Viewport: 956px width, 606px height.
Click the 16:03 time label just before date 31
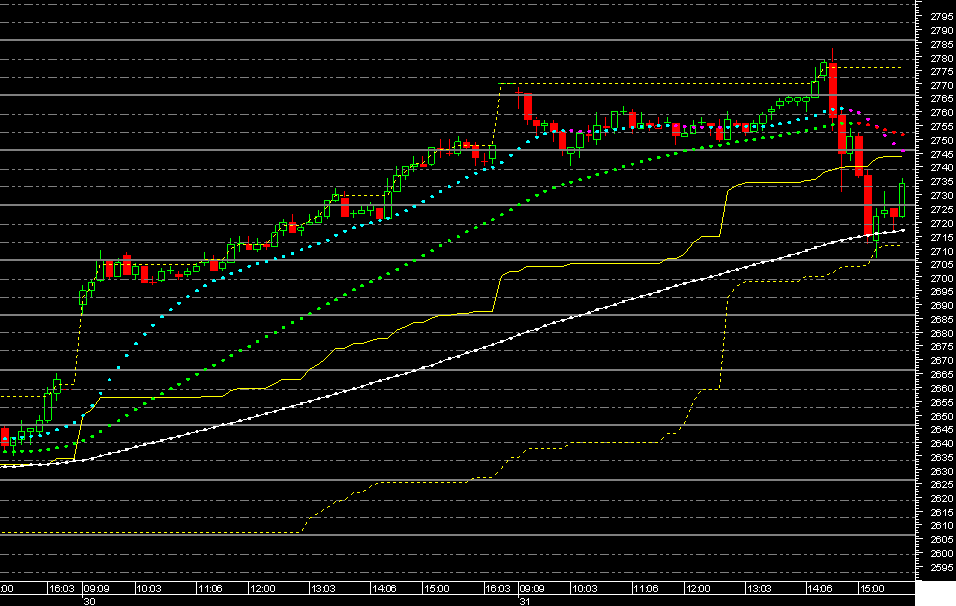coord(498,589)
